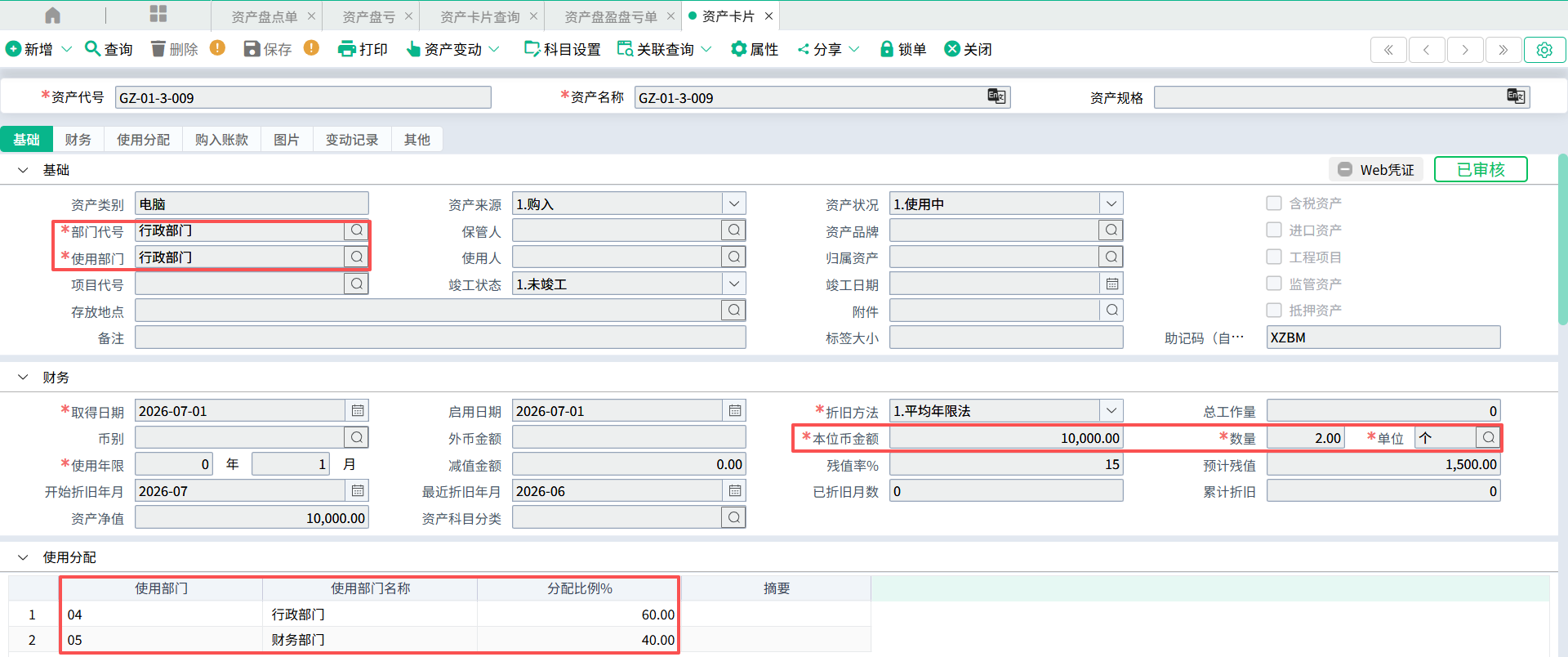Open the 折旧方法 dropdown

pos(1111,410)
